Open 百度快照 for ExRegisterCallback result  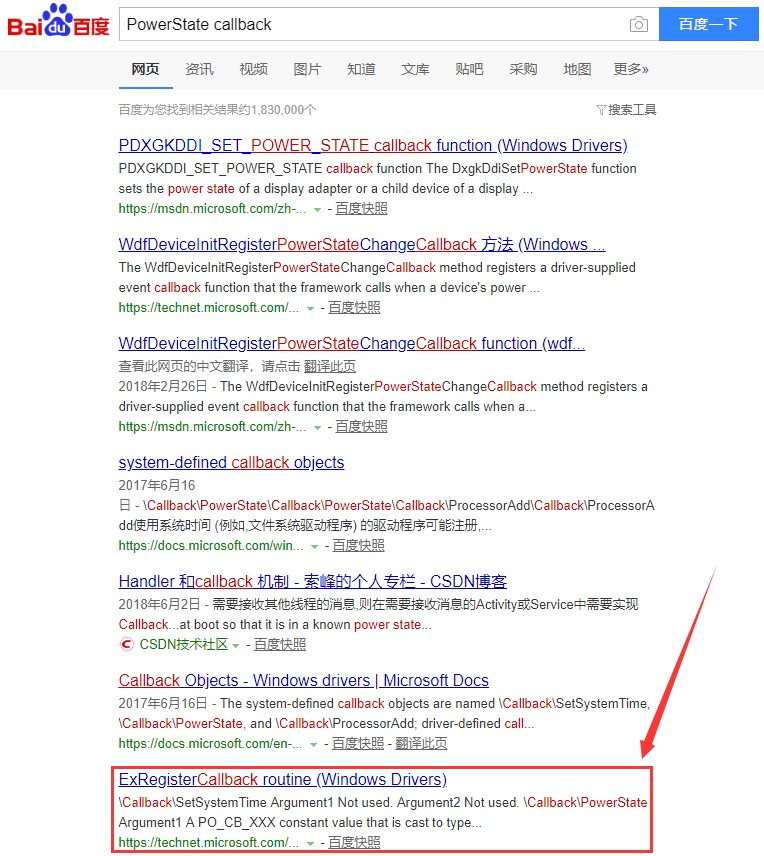pyautogui.click(x=354, y=842)
